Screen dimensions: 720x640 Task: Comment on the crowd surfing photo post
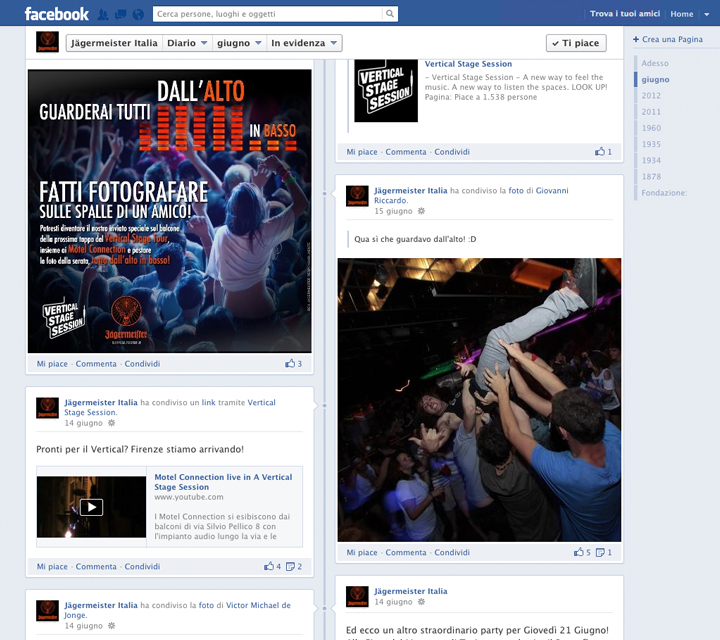(406, 552)
